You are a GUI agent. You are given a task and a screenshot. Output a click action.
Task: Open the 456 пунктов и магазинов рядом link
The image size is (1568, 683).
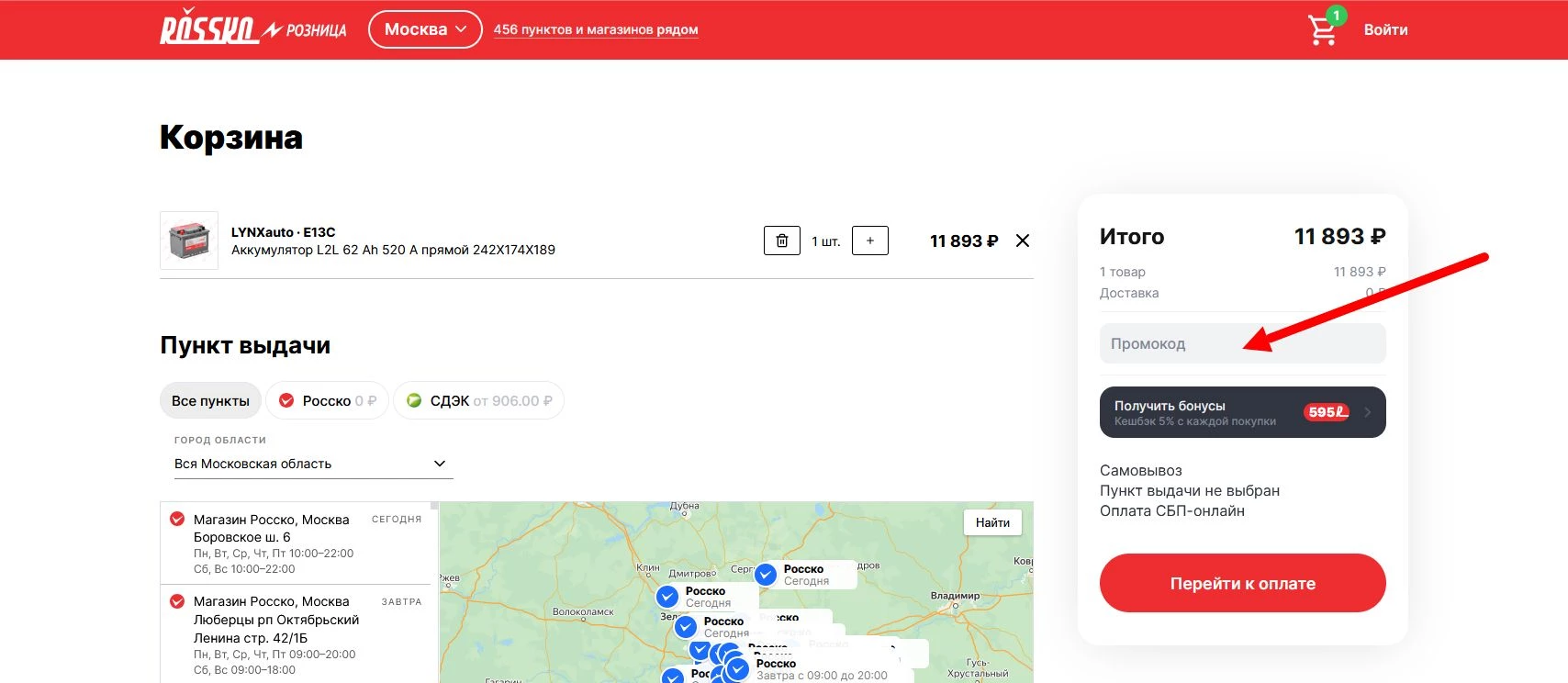tap(595, 29)
